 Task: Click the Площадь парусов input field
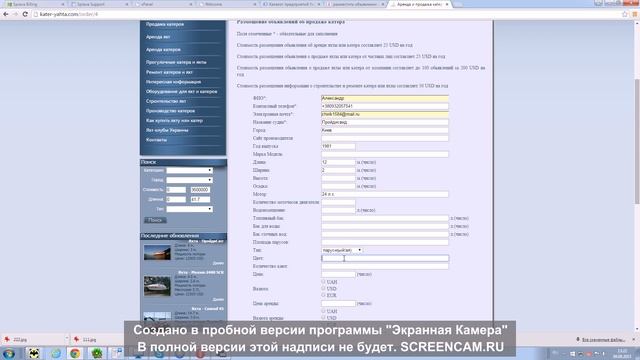(x=384, y=242)
